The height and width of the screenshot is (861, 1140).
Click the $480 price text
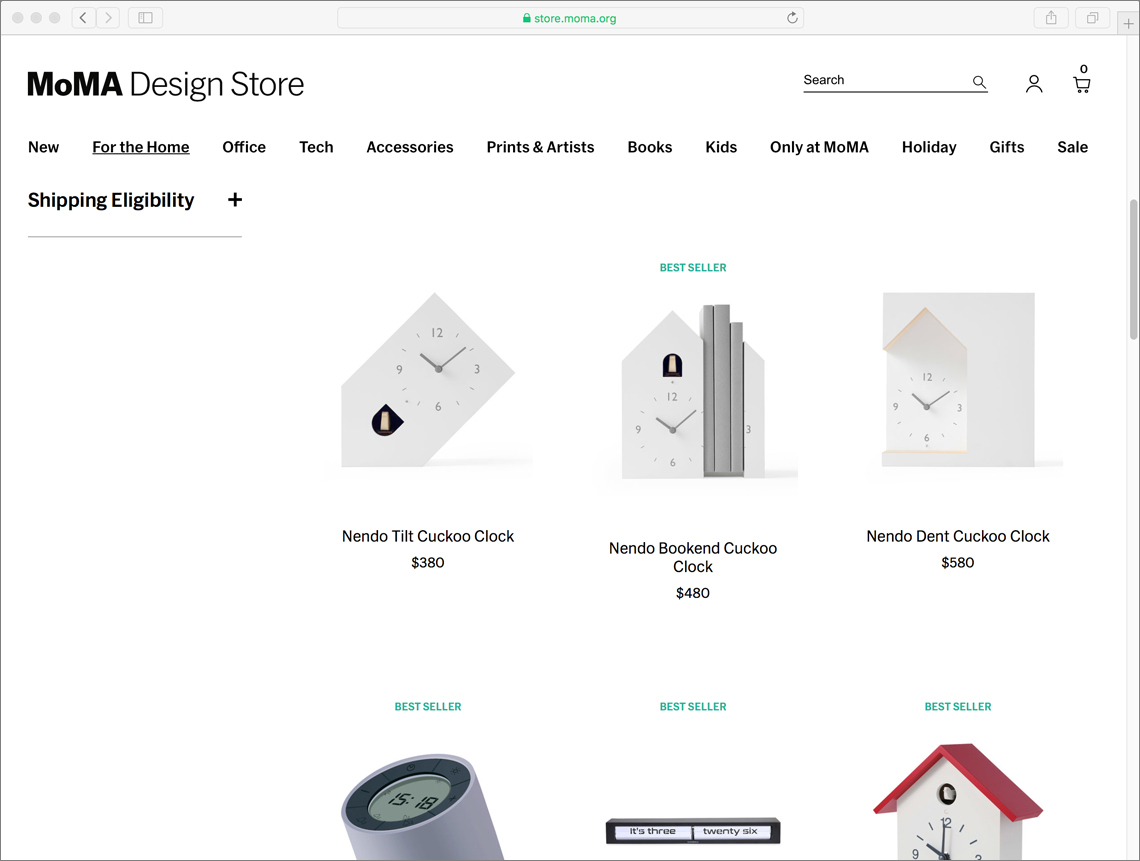click(693, 593)
